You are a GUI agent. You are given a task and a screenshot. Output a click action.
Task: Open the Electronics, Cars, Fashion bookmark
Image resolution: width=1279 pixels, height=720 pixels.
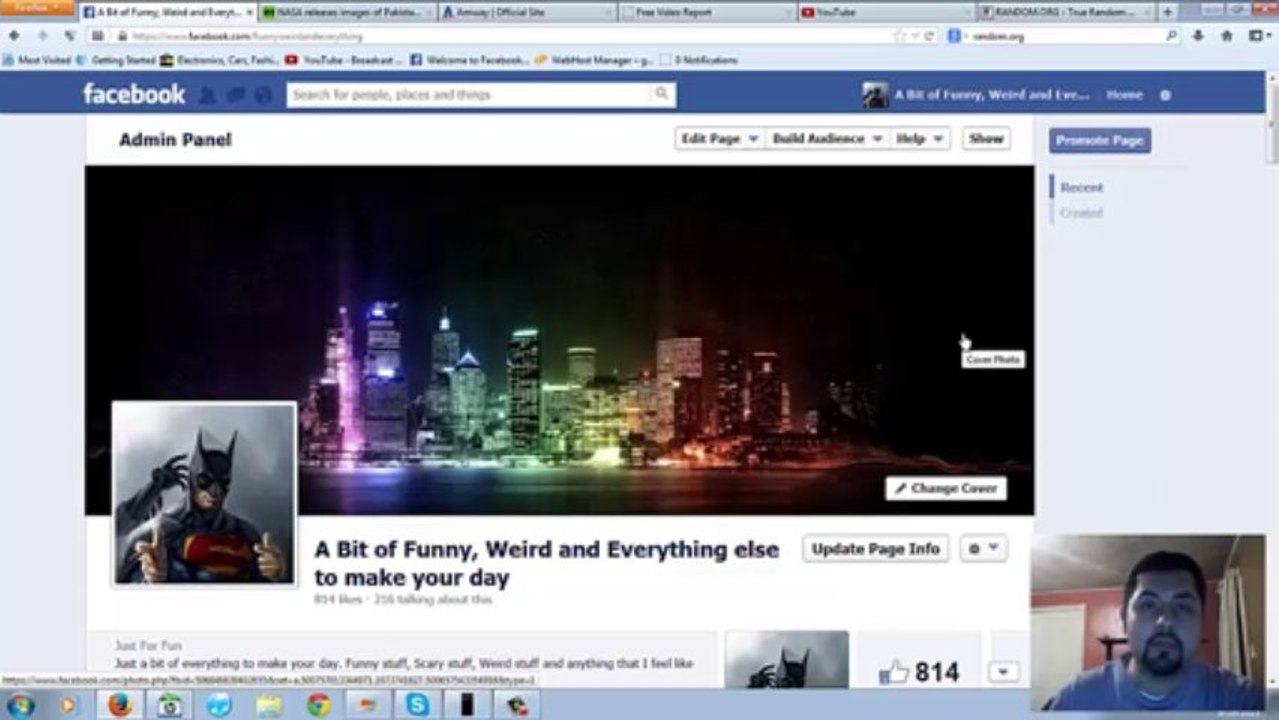[x=220, y=60]
